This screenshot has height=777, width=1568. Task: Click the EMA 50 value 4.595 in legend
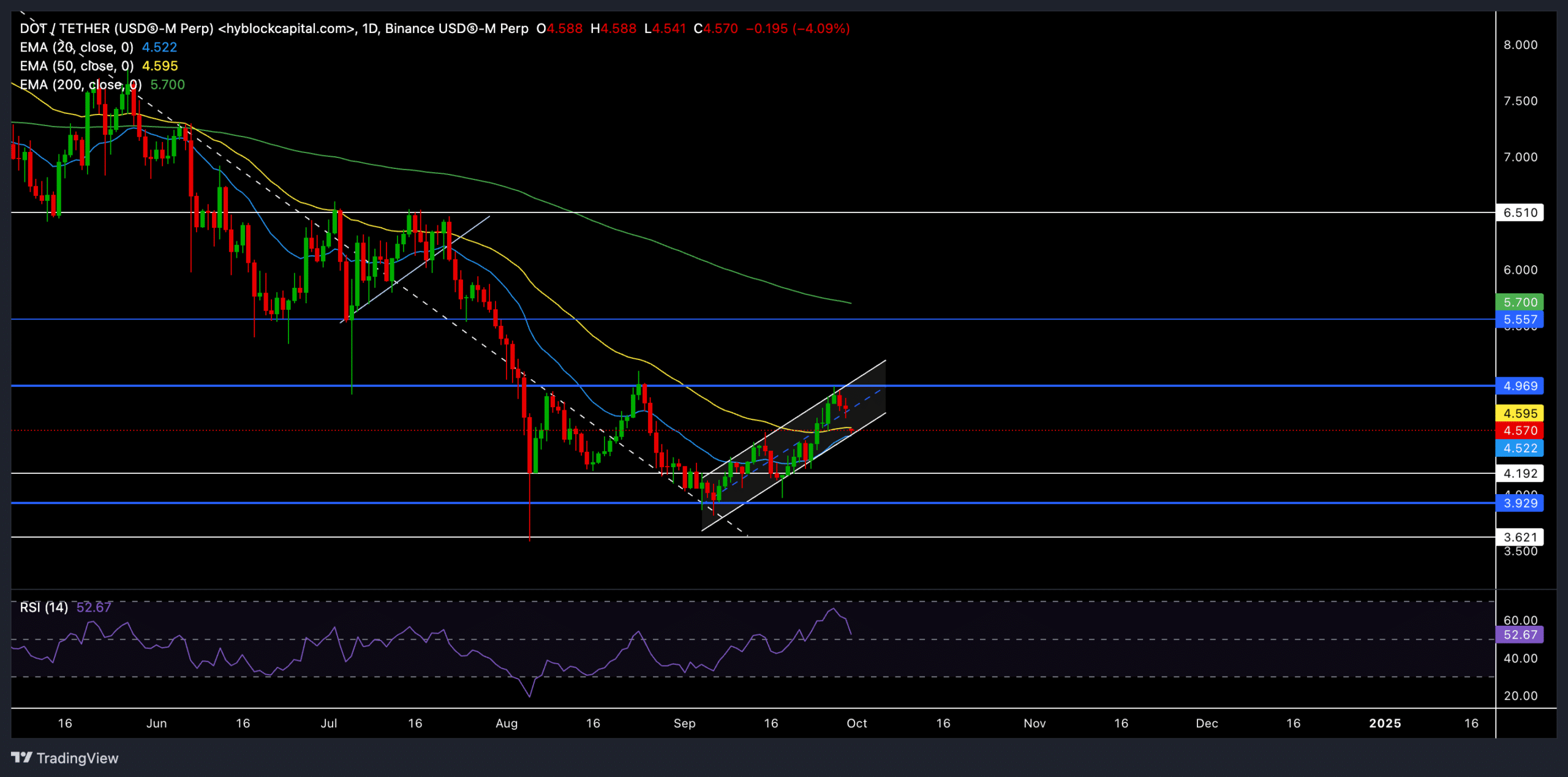[x=160, y=66]
